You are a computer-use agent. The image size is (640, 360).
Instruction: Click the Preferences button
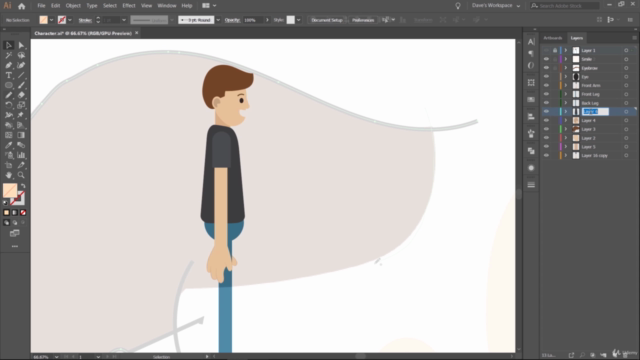tap(363, 20)
